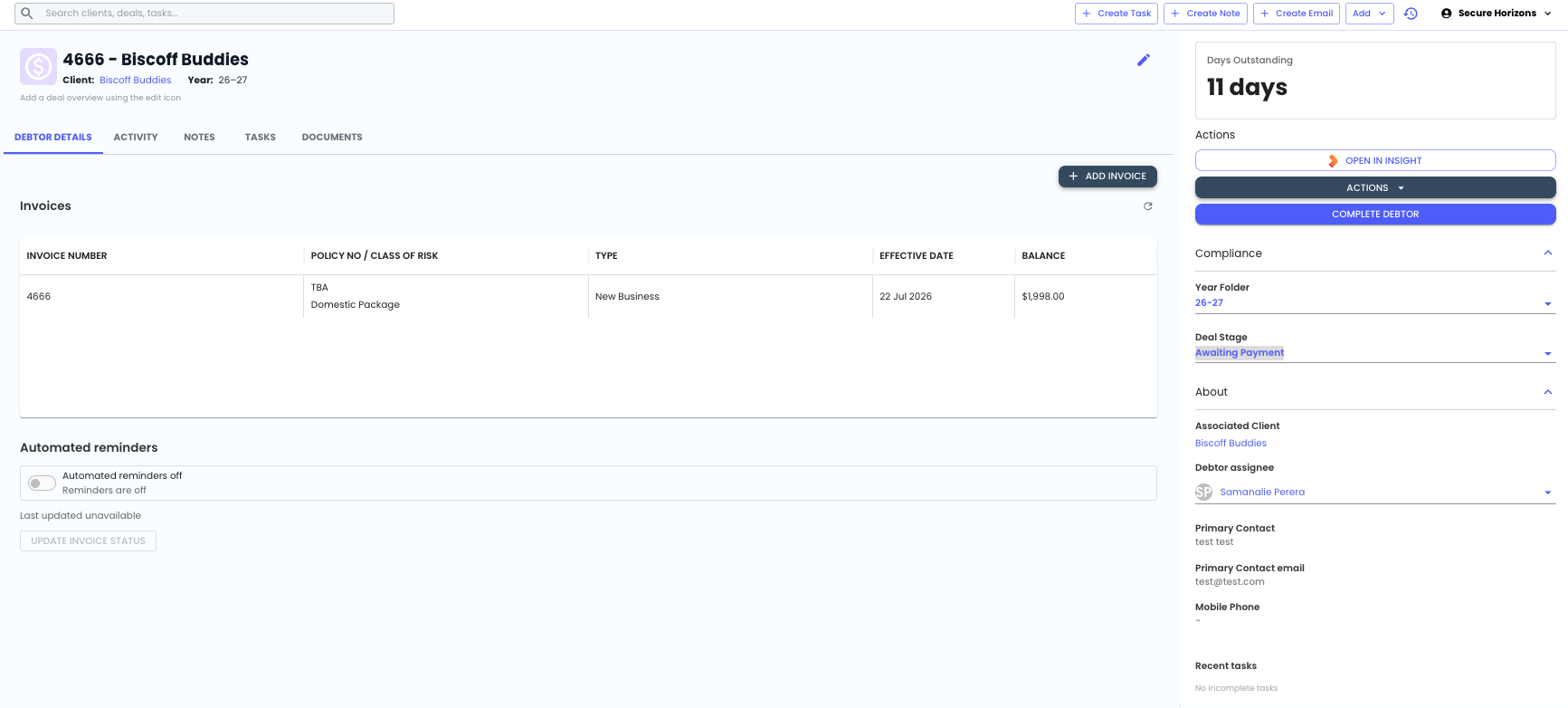Select the Debtor Details tab

[x=53, y=138]
